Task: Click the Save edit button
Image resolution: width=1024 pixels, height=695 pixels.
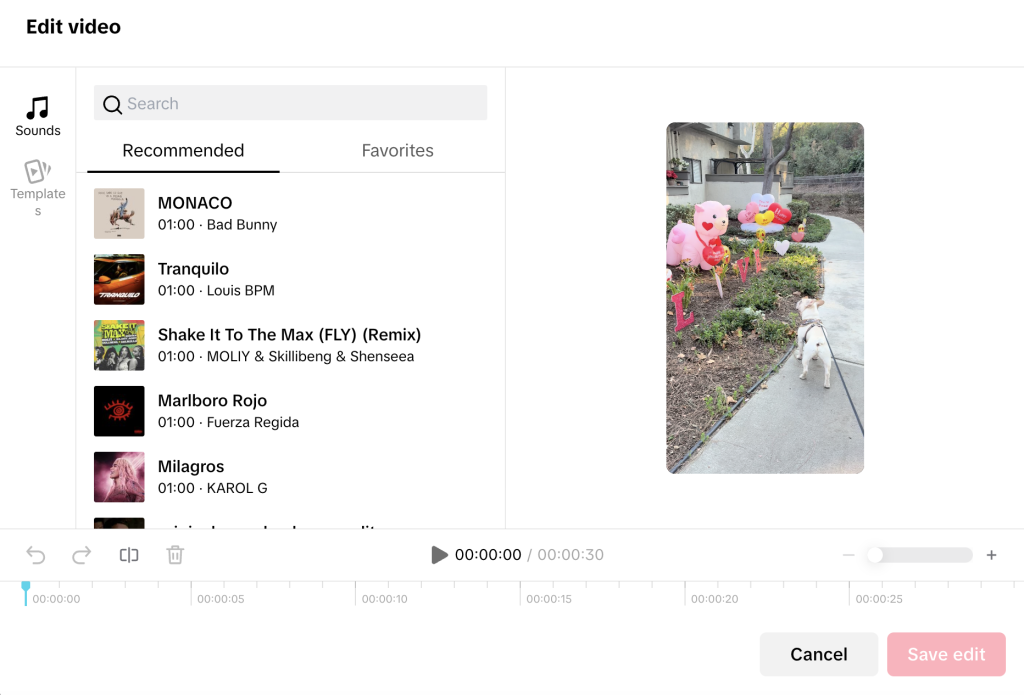Action: click(946, 654)
